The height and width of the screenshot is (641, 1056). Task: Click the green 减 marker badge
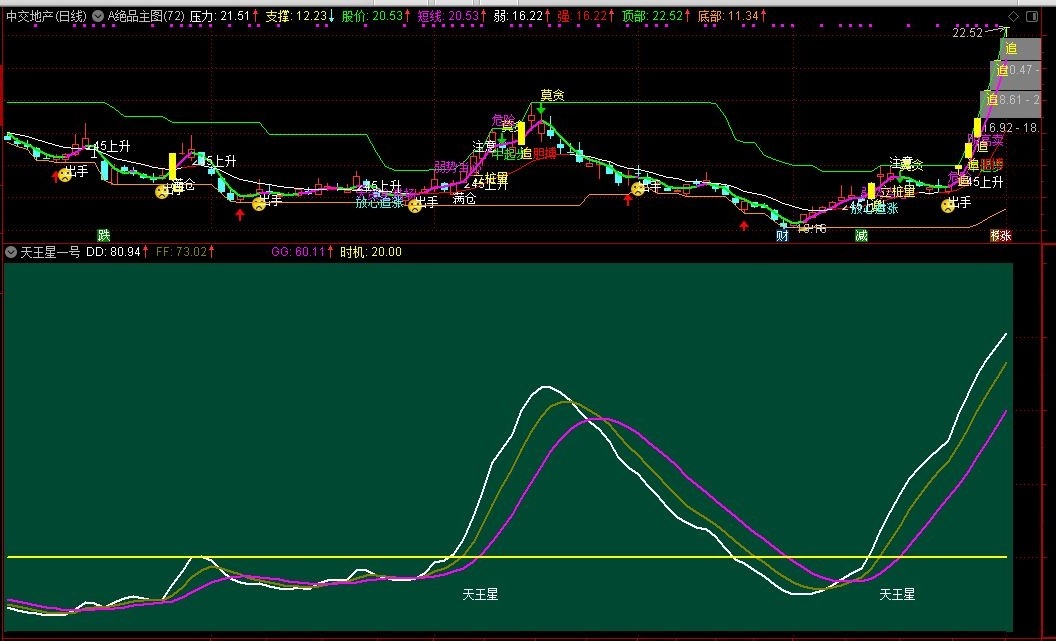coord(861,235)
